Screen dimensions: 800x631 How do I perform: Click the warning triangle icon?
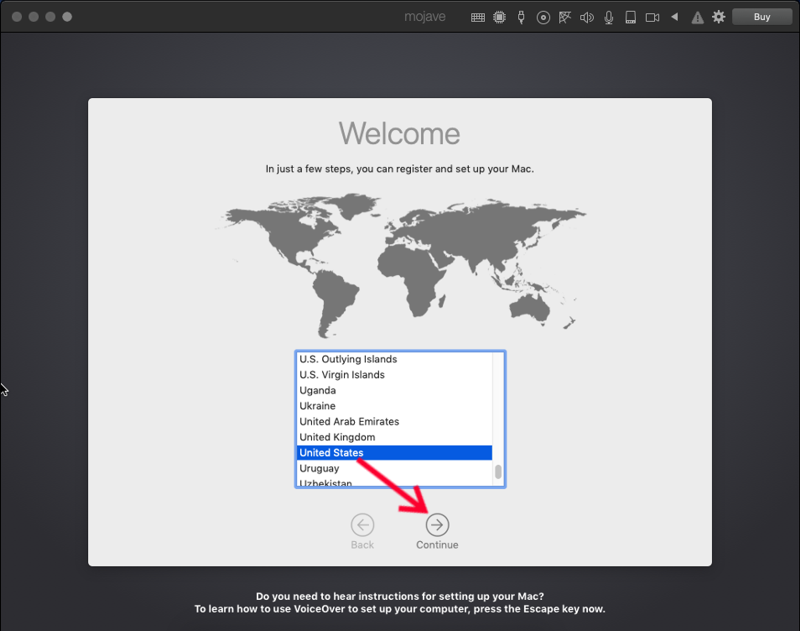tap(697, 17)
